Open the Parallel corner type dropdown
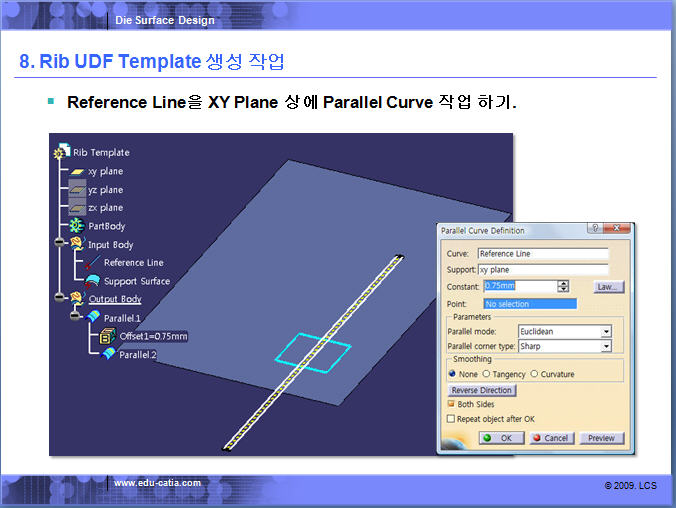This screenshot has width=676, height=508. point(605,346)
